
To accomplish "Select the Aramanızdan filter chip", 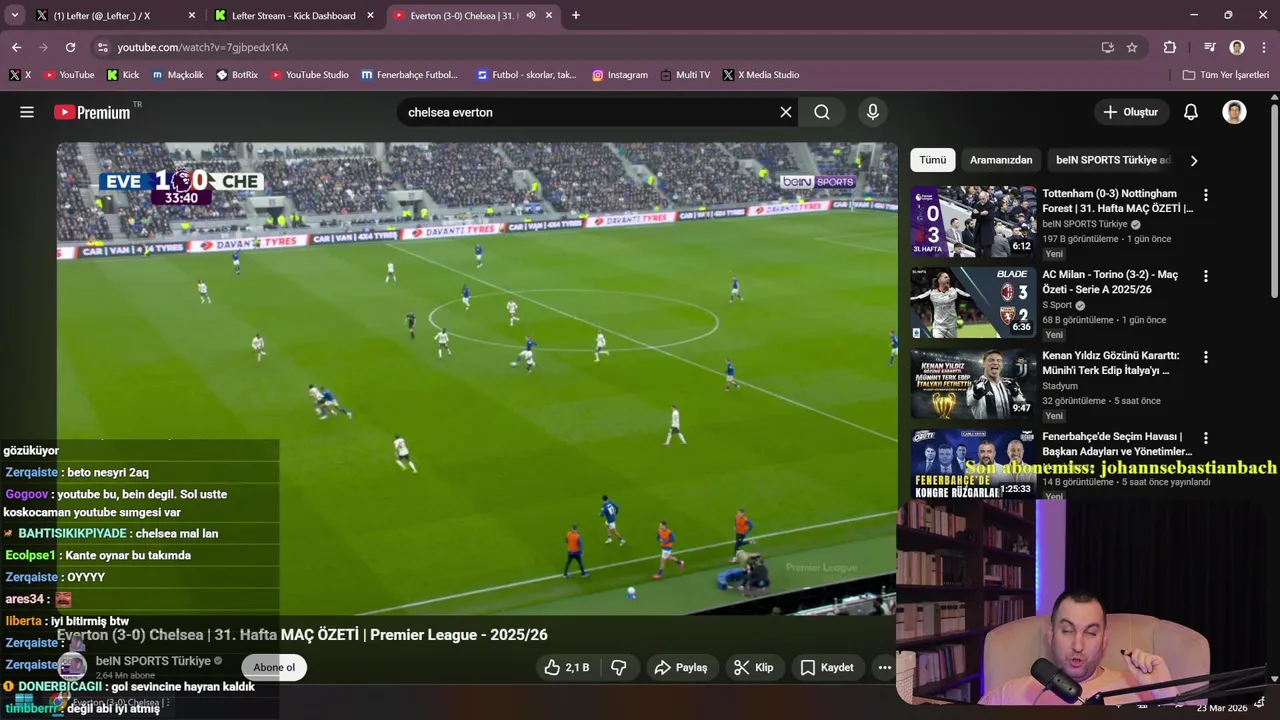I will click(x=1001, y=160).
